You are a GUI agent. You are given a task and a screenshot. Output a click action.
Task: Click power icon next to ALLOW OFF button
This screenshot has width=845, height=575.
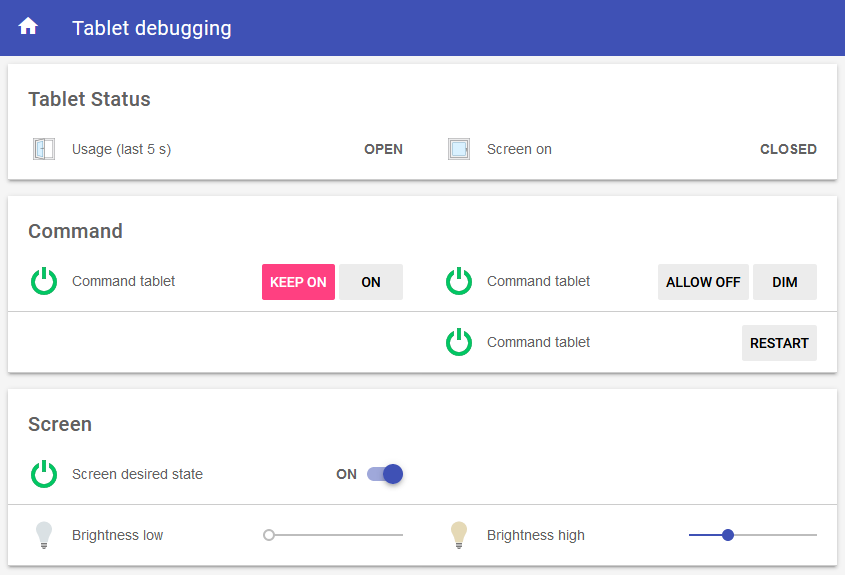(x=459, y=282)
